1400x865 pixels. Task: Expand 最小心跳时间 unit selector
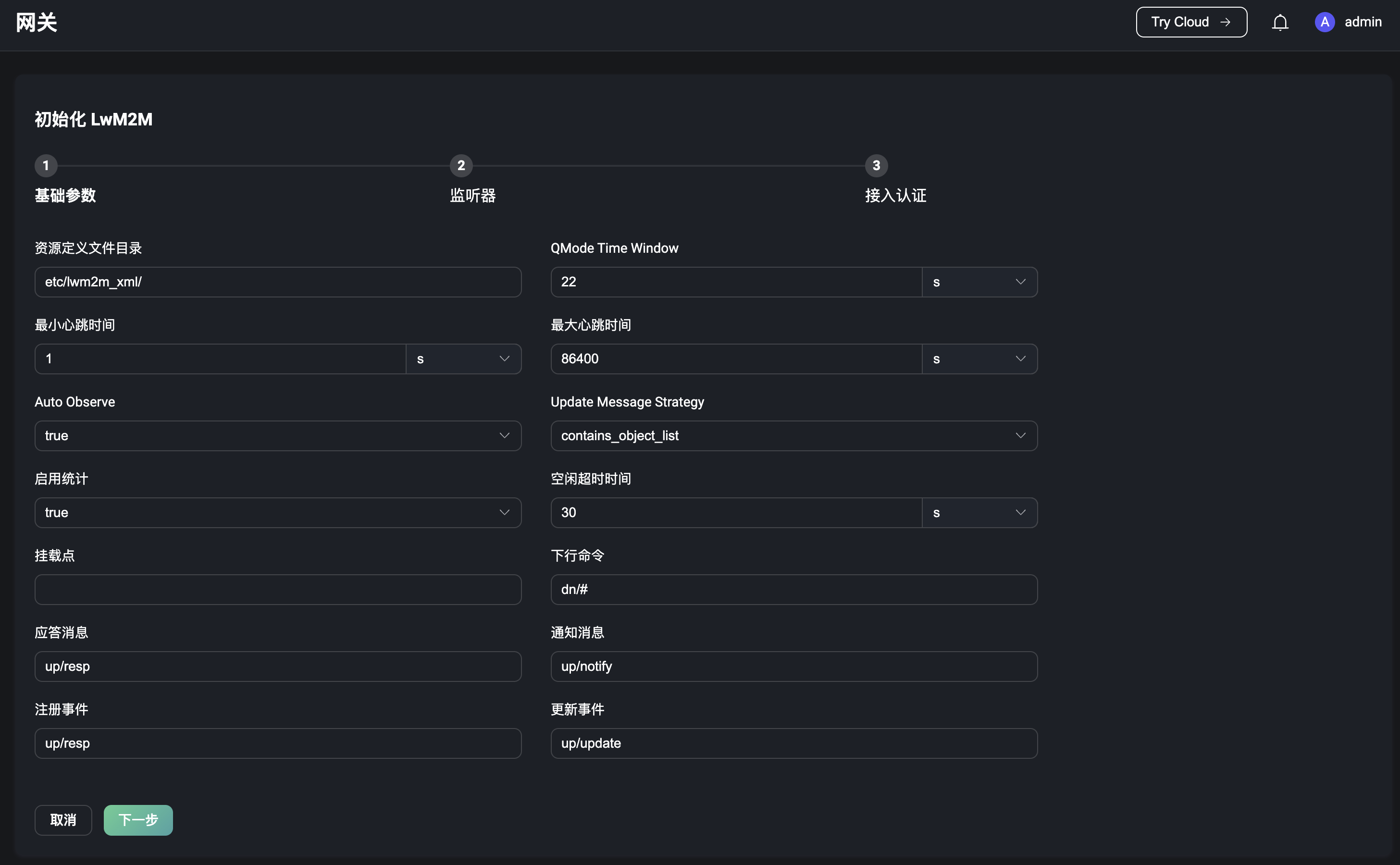(464, 358)
